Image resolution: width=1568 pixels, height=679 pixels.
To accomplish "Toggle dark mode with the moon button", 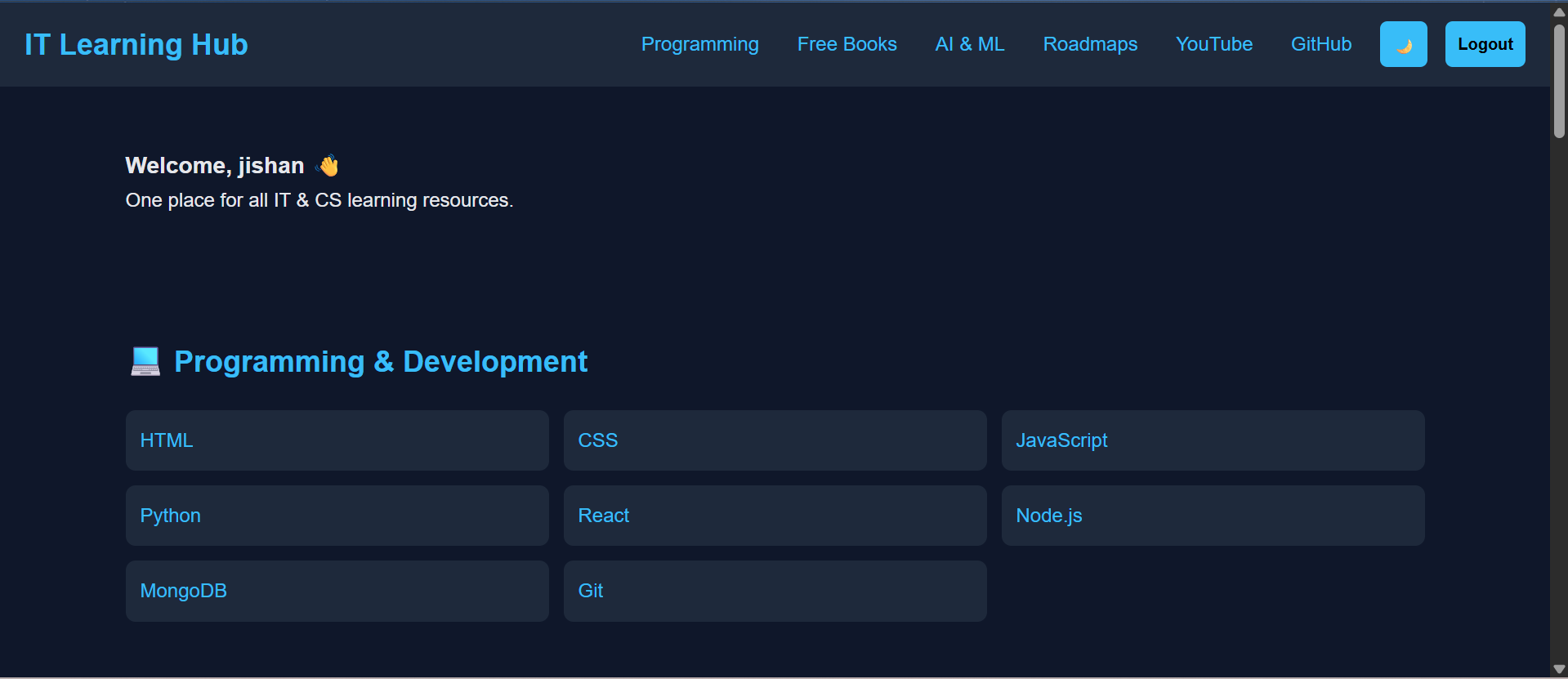I will [x=1403, y=44].
